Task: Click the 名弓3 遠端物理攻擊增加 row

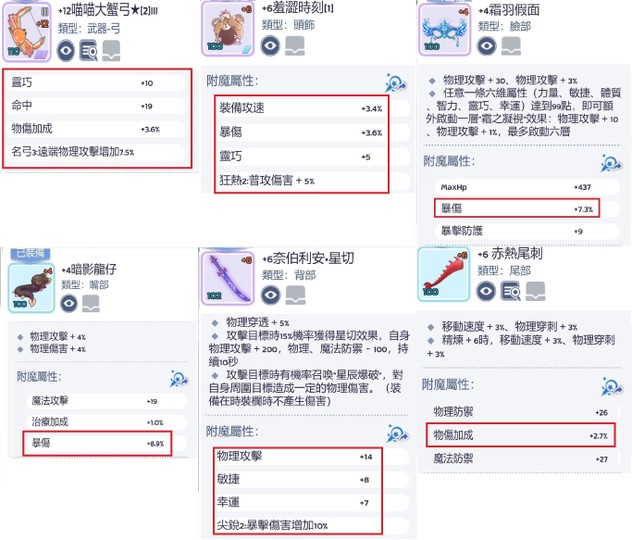Action: coord(97,152)
